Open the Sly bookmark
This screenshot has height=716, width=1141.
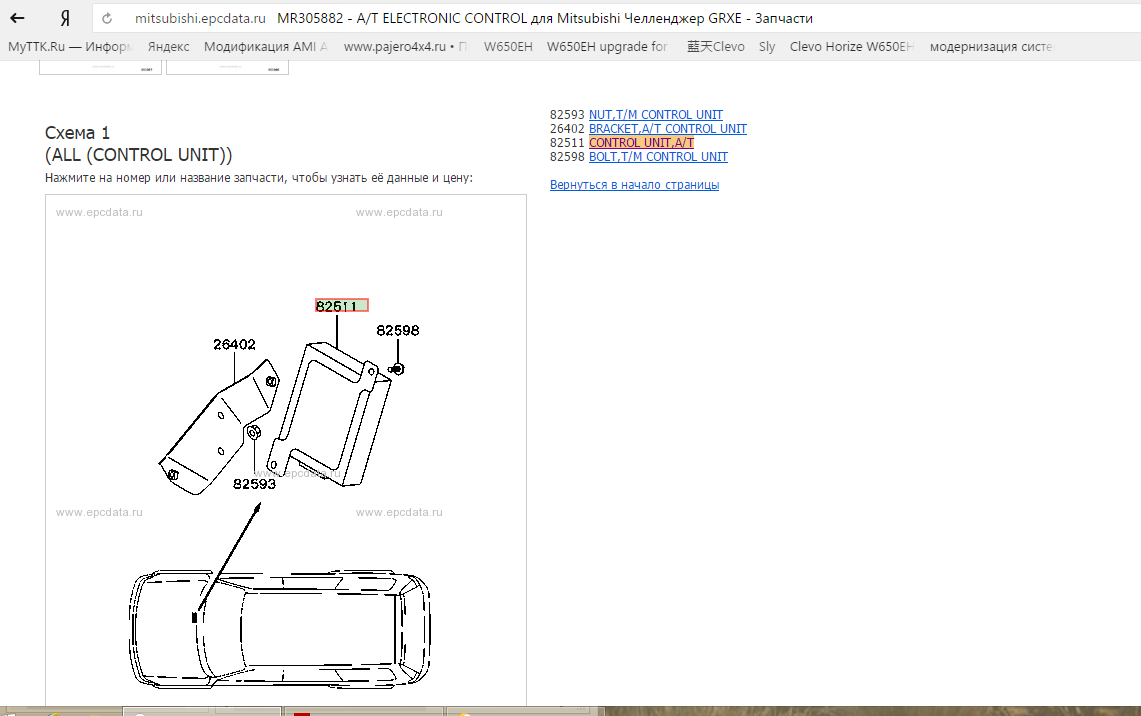[x=767, y=47]
